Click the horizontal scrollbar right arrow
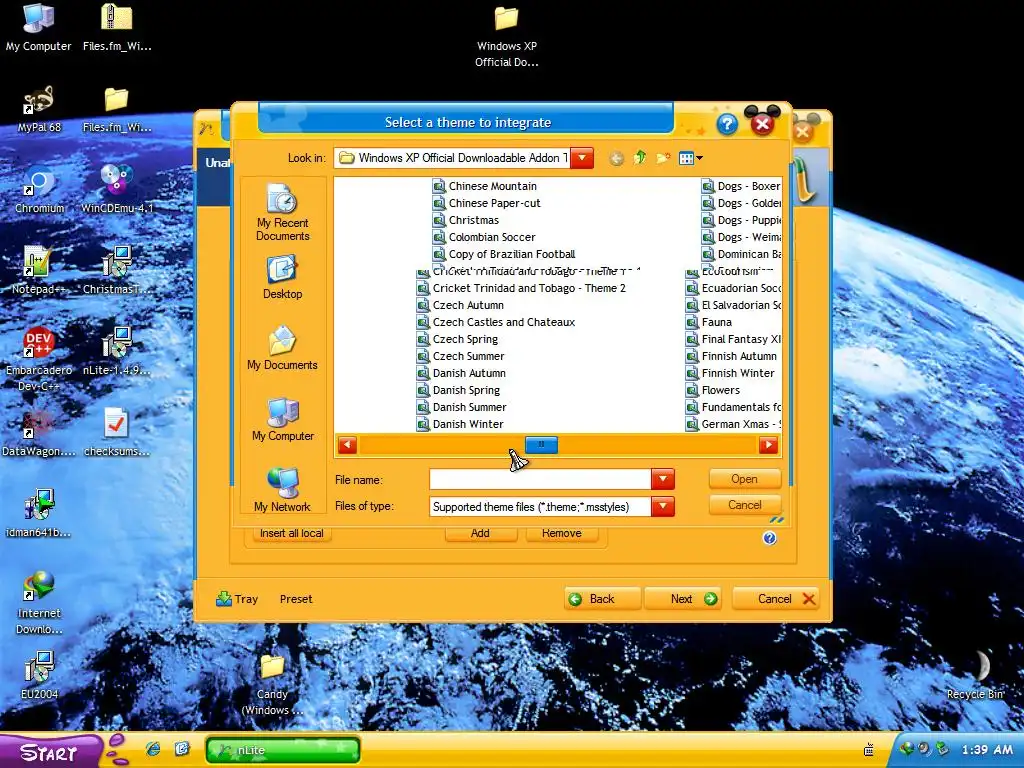 [768, 445]
